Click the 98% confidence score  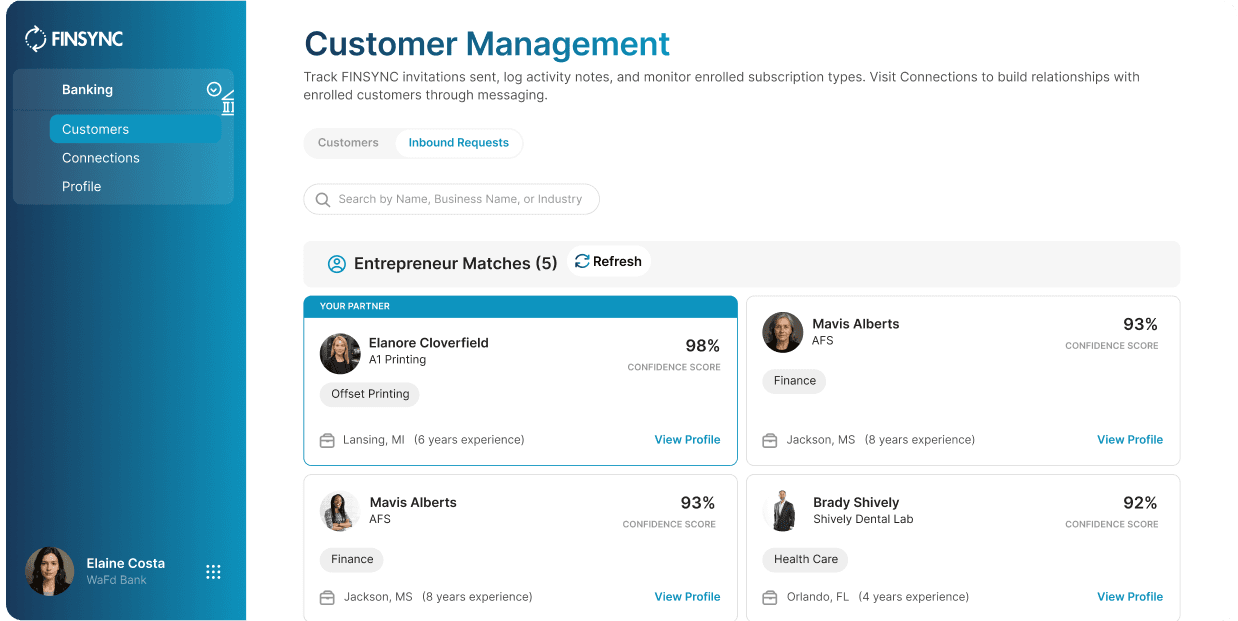[702, 346]
